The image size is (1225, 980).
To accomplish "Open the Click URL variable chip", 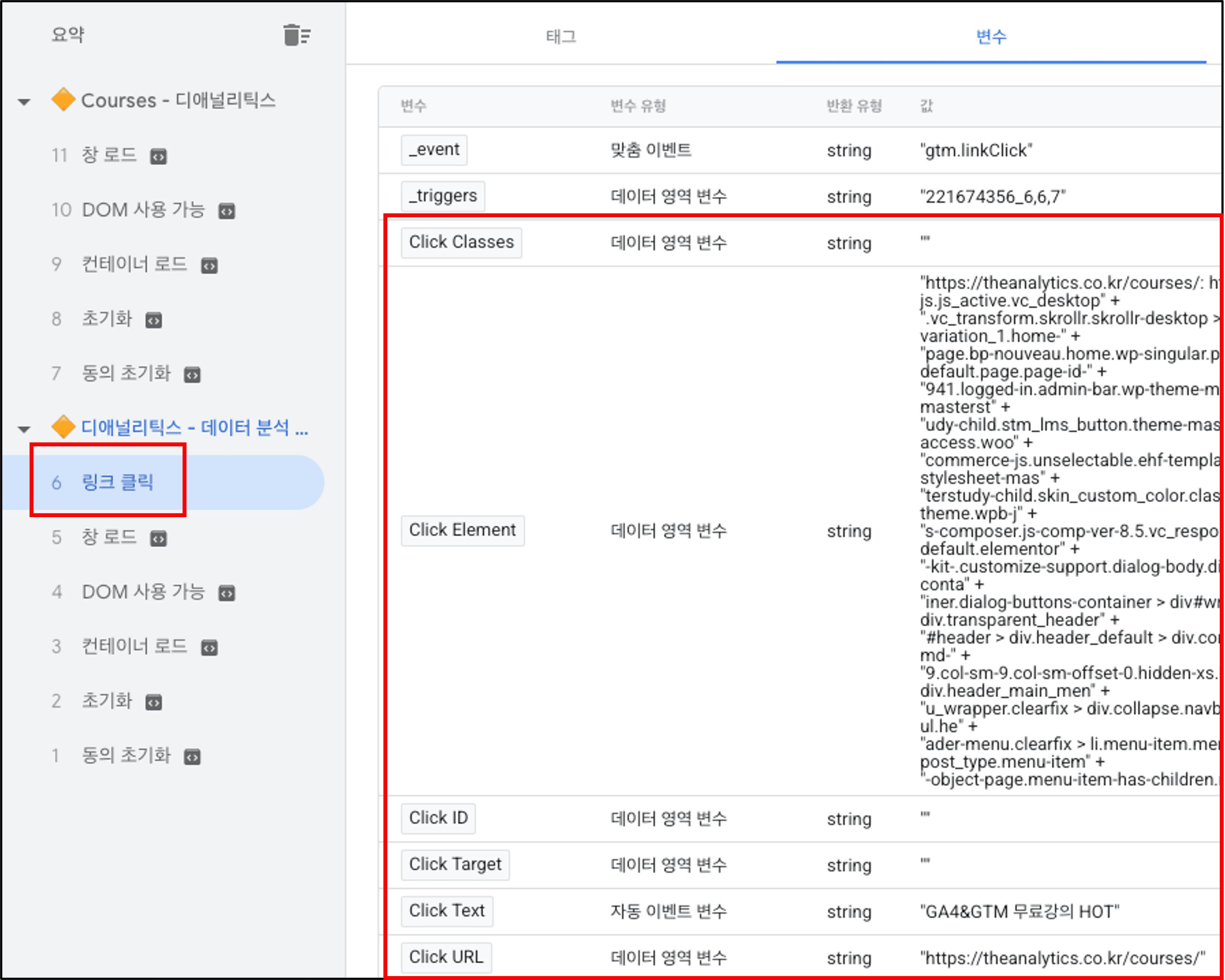I will 446,958.
